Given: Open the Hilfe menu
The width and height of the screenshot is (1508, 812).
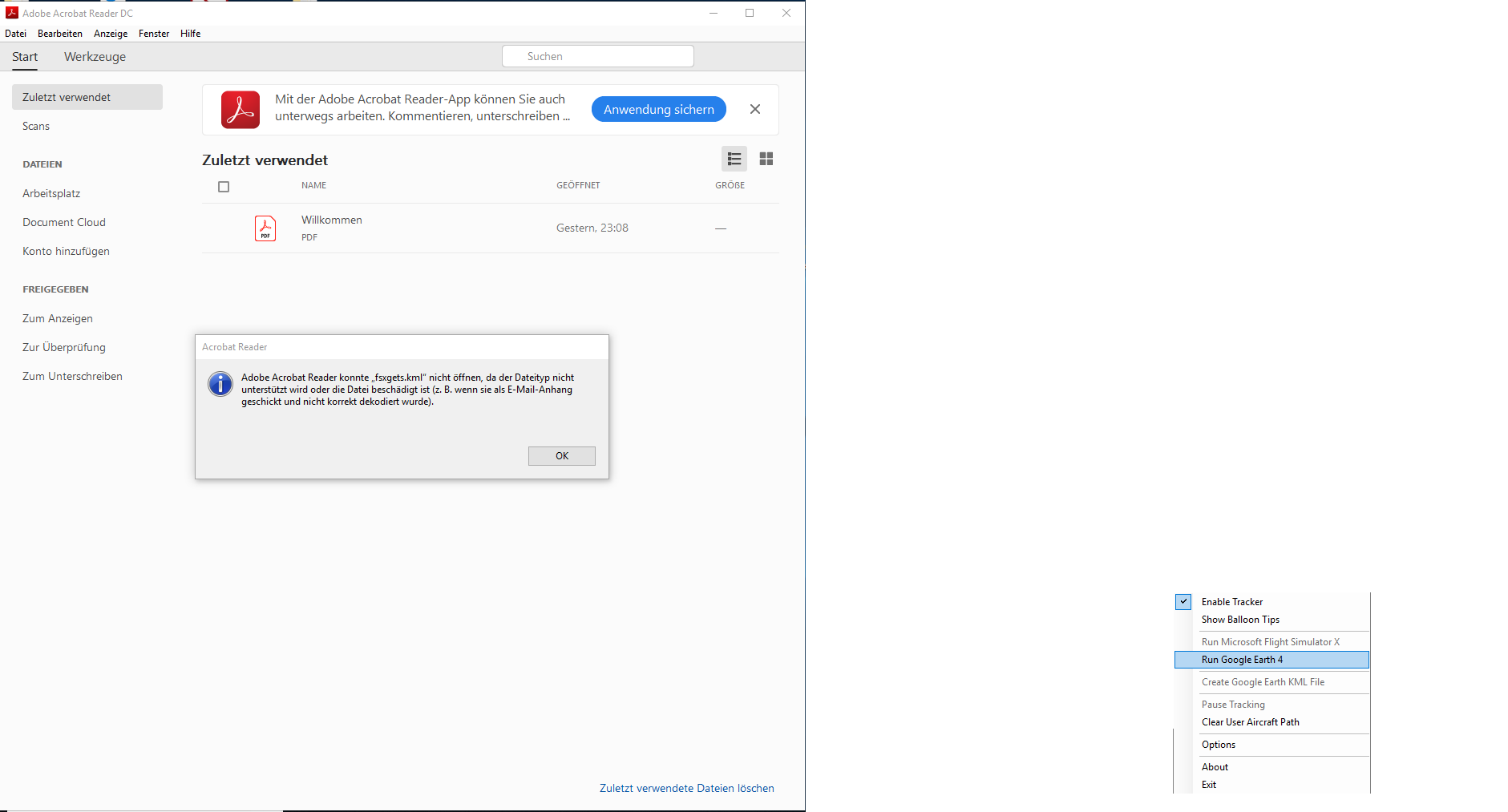Looking at the screenshot, I should [x=191, y=34].
